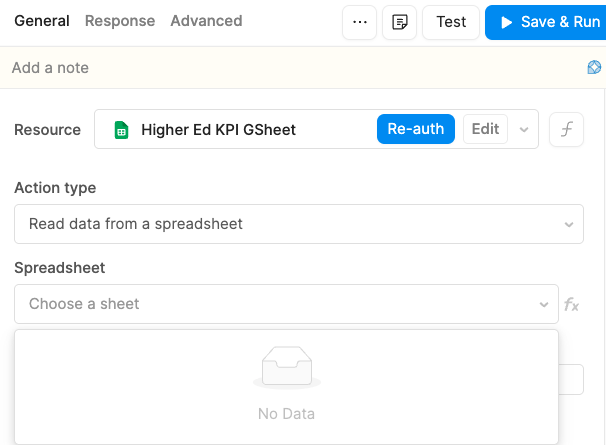Switch to the Response tab
606x445 pixels.
pos(120,21)
